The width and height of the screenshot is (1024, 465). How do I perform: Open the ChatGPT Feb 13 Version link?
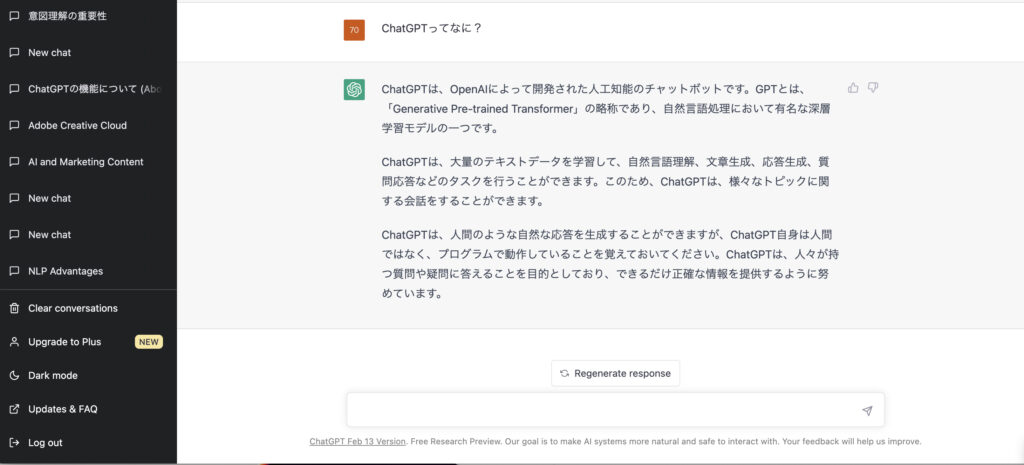tap(357, 441)
